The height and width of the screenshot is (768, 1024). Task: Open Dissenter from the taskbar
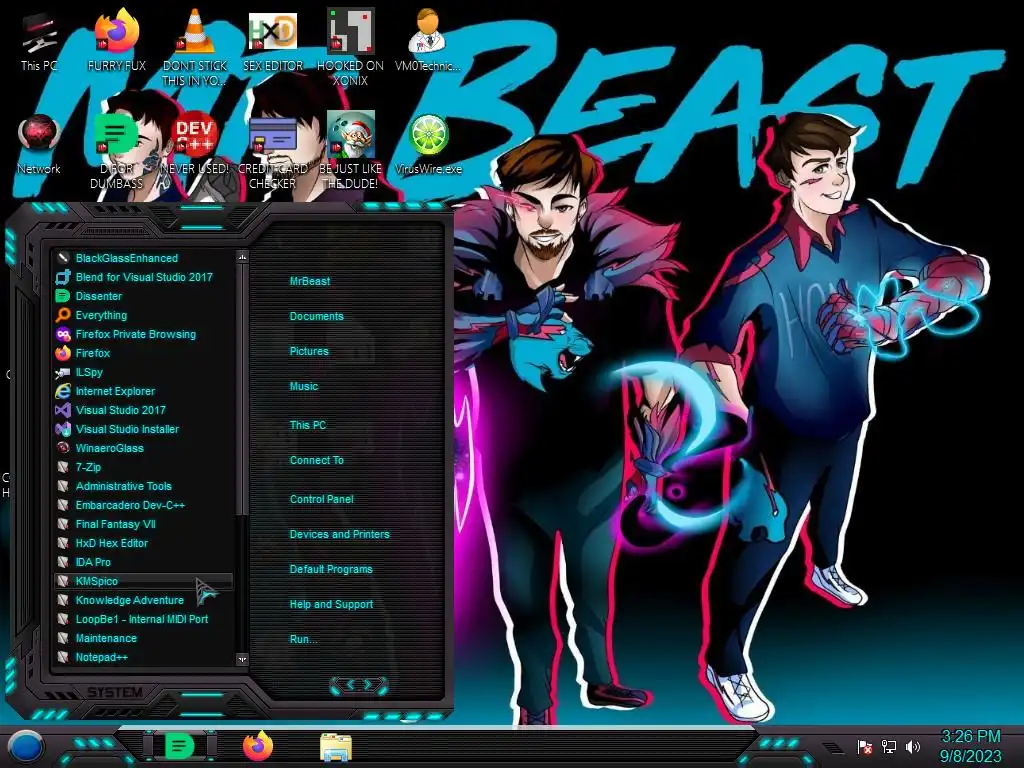(180, 746)
